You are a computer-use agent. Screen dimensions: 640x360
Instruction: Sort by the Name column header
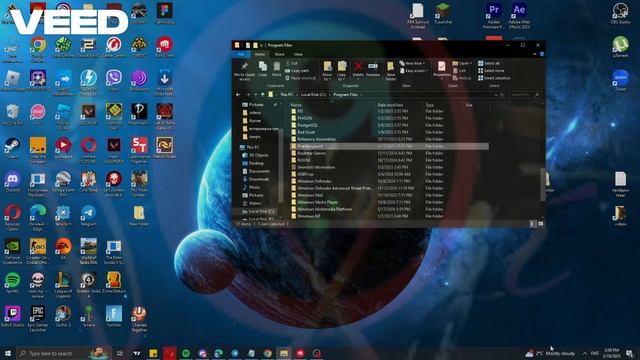296,105
